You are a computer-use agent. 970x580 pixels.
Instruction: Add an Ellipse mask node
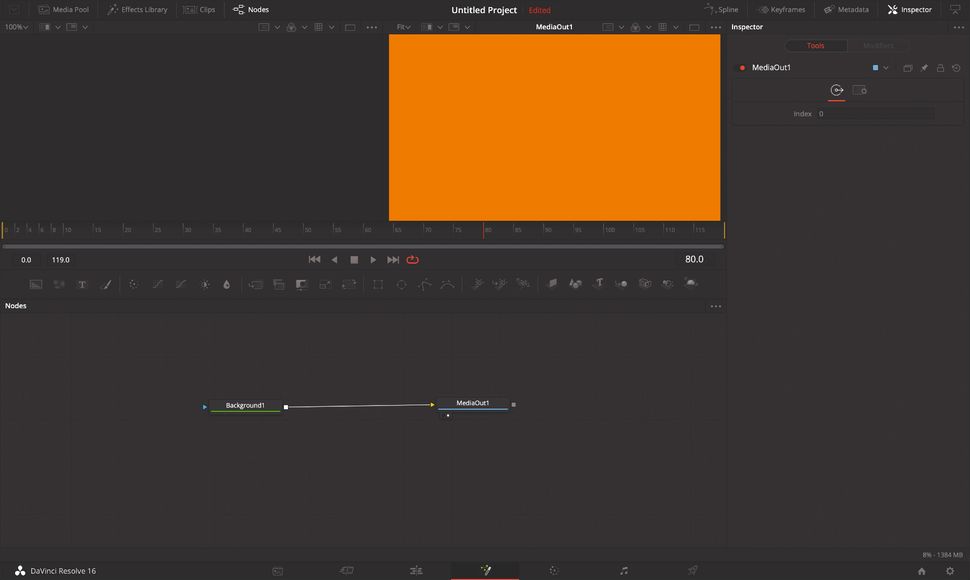tap(400, 283)
